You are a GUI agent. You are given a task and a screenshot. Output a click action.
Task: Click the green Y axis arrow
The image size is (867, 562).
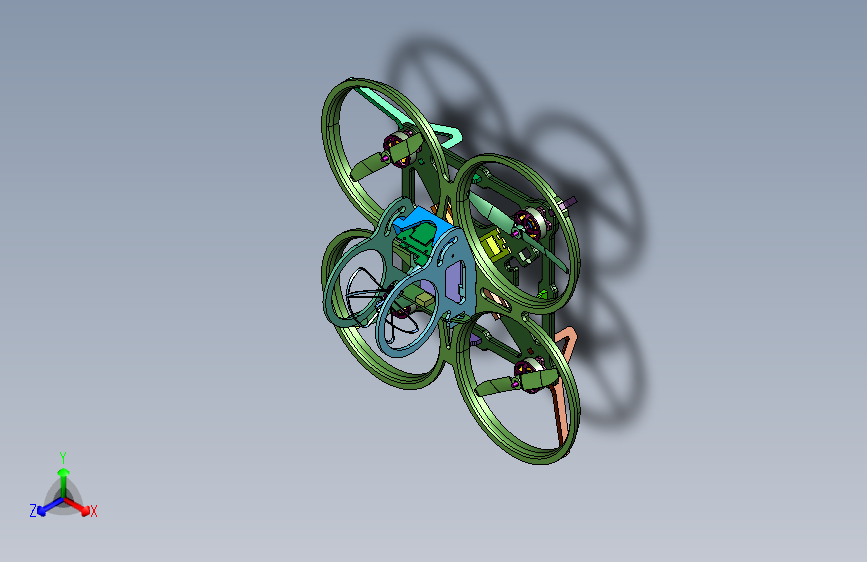coord(64,483)
